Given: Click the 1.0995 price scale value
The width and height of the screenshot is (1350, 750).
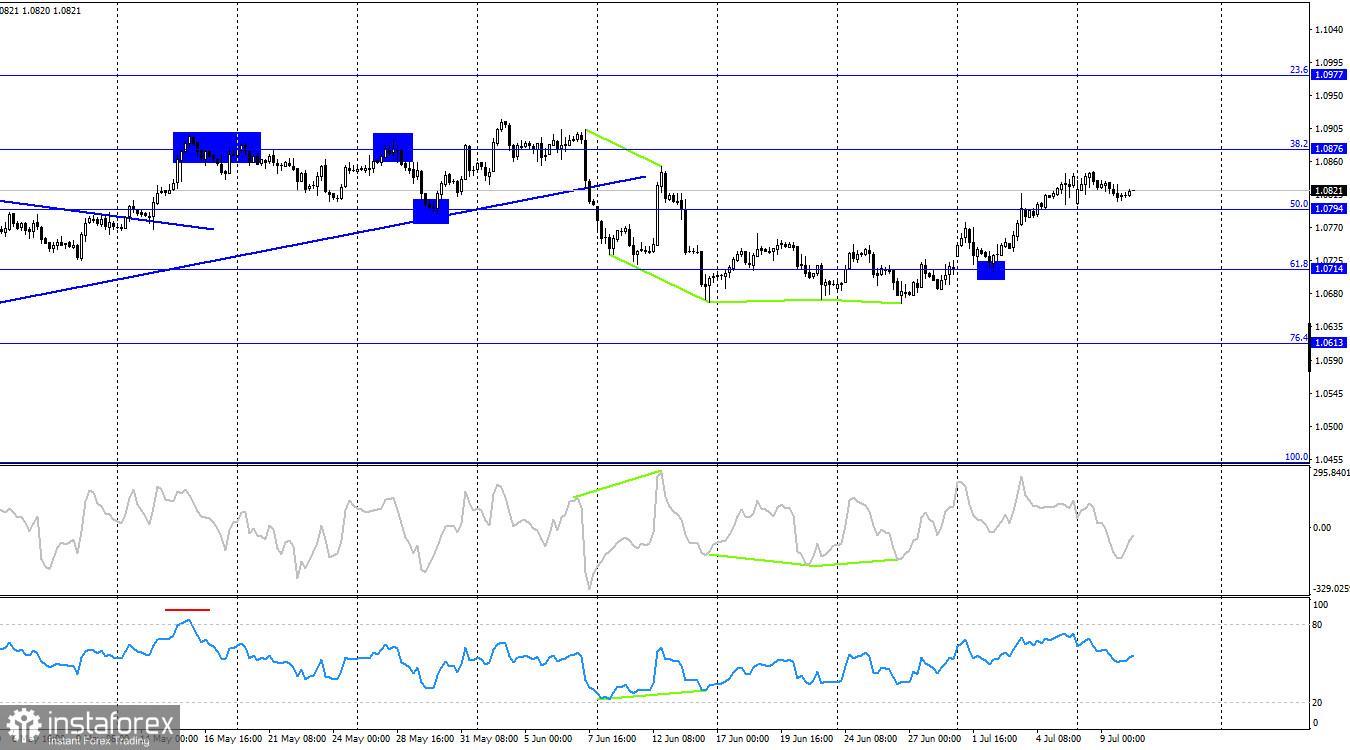Looking at the screenshot, I should click(1330, 62).
